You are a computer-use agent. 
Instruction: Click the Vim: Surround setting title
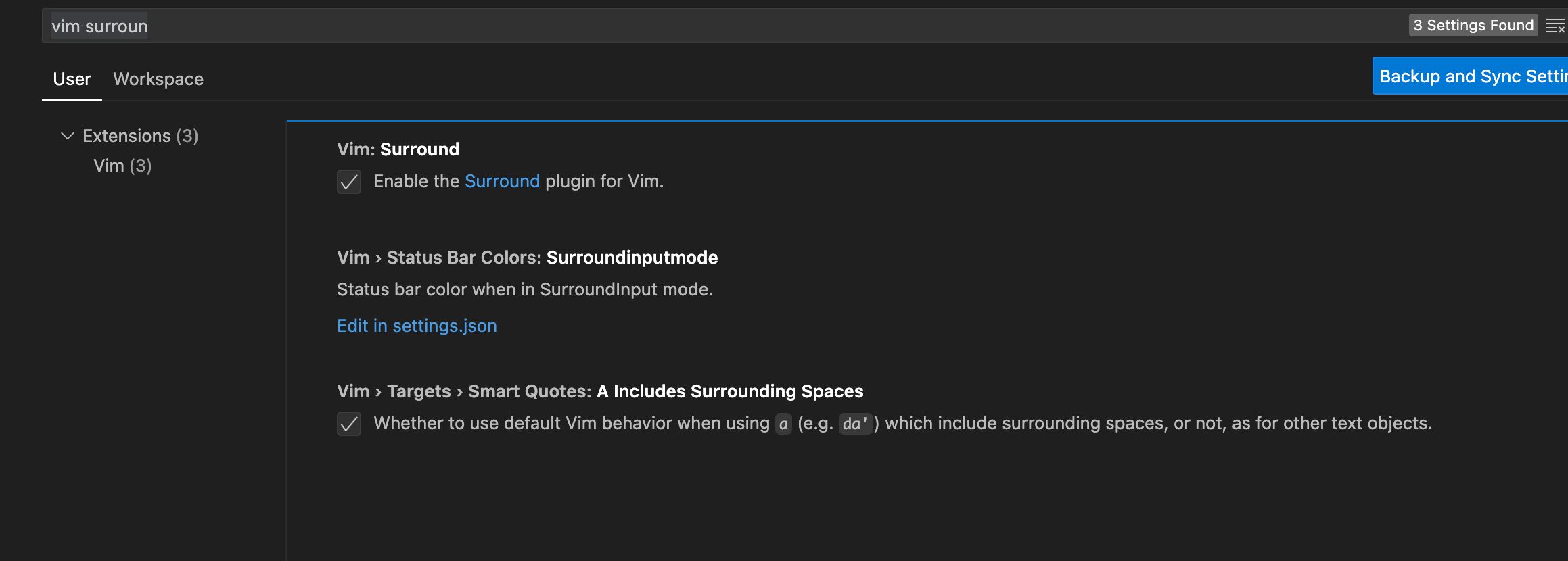(x=398, y=149)
